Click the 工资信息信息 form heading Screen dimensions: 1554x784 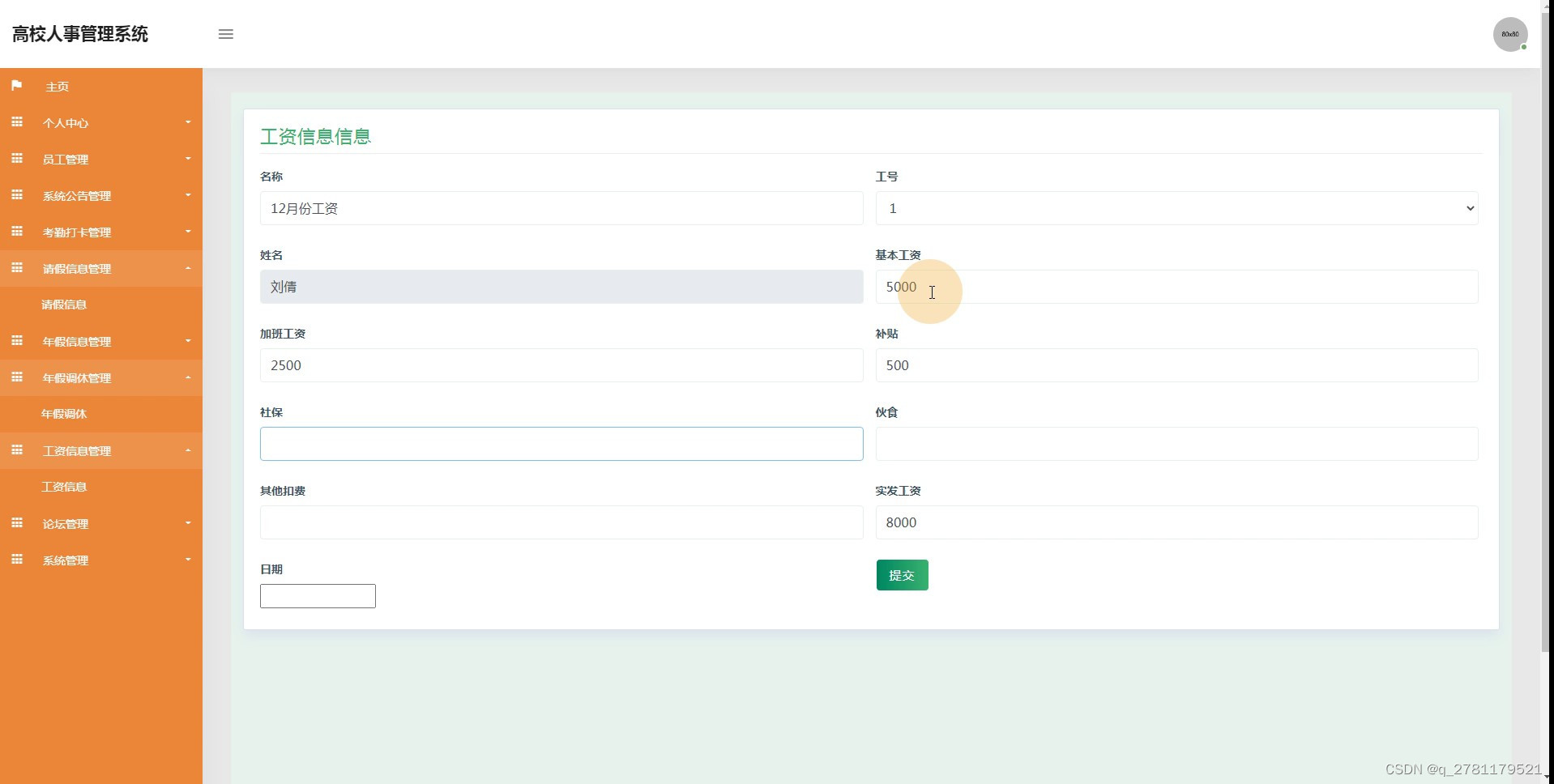coord(316,136)
